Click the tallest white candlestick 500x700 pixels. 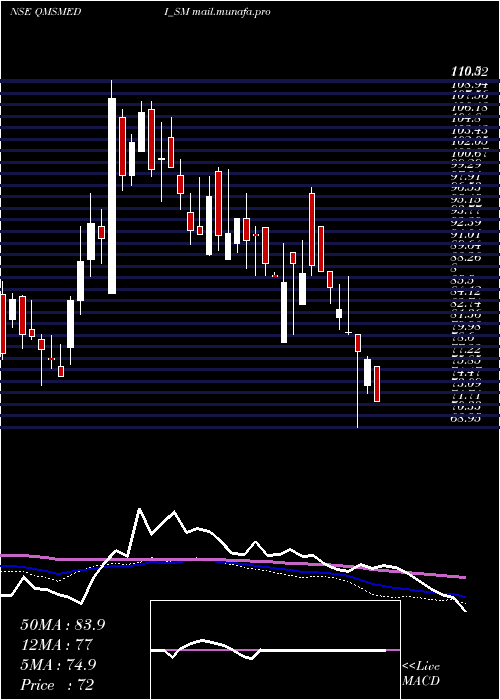point(112,196)
